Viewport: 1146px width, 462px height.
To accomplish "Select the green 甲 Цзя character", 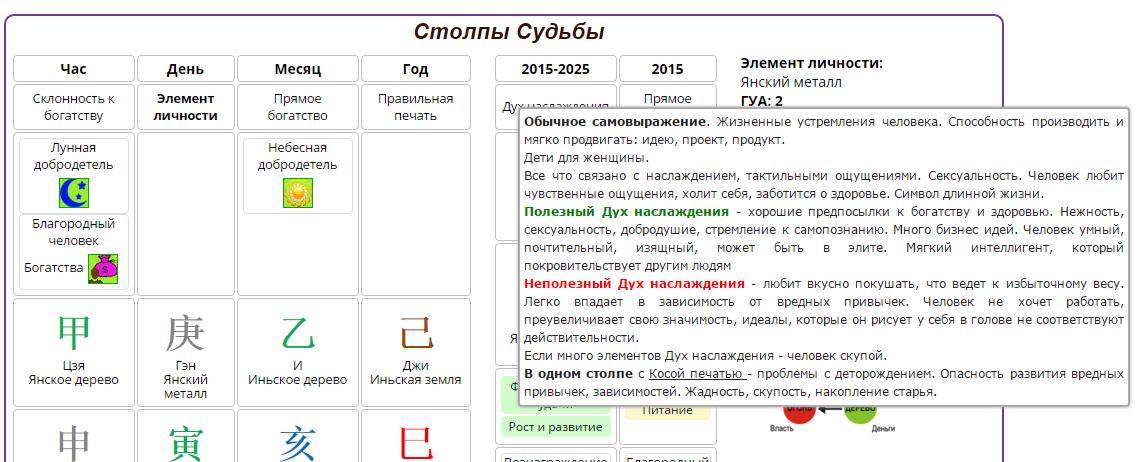I will pos(74,333).
